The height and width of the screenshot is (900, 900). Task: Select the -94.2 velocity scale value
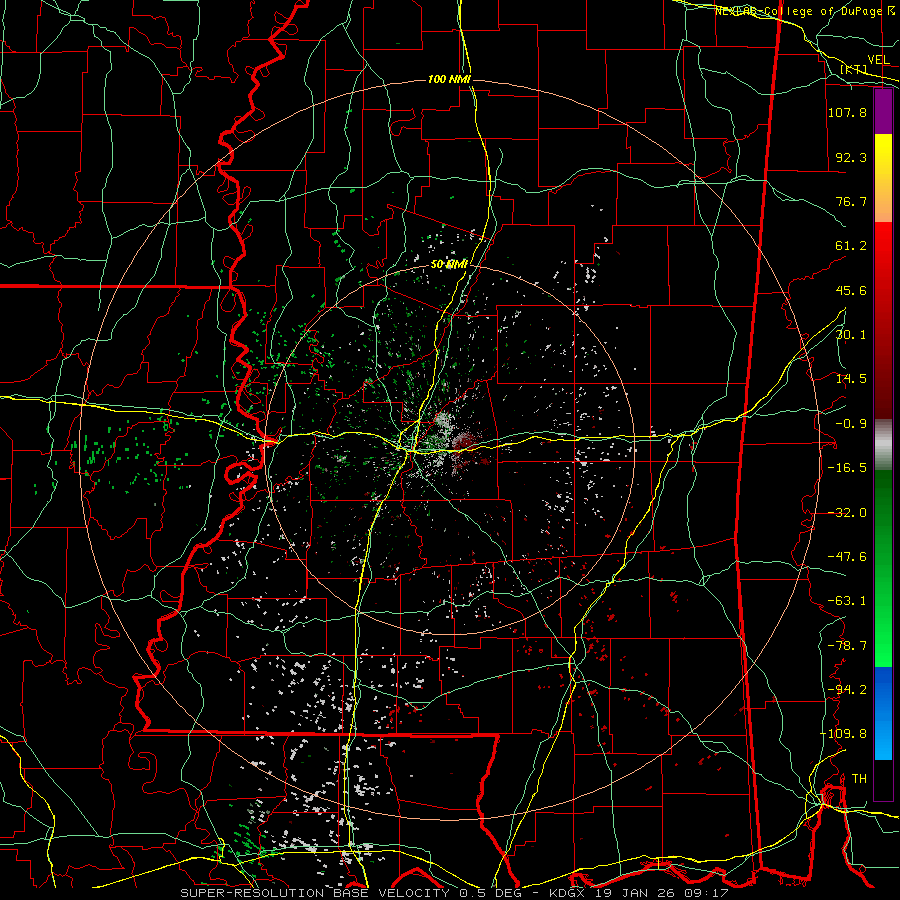847,690
